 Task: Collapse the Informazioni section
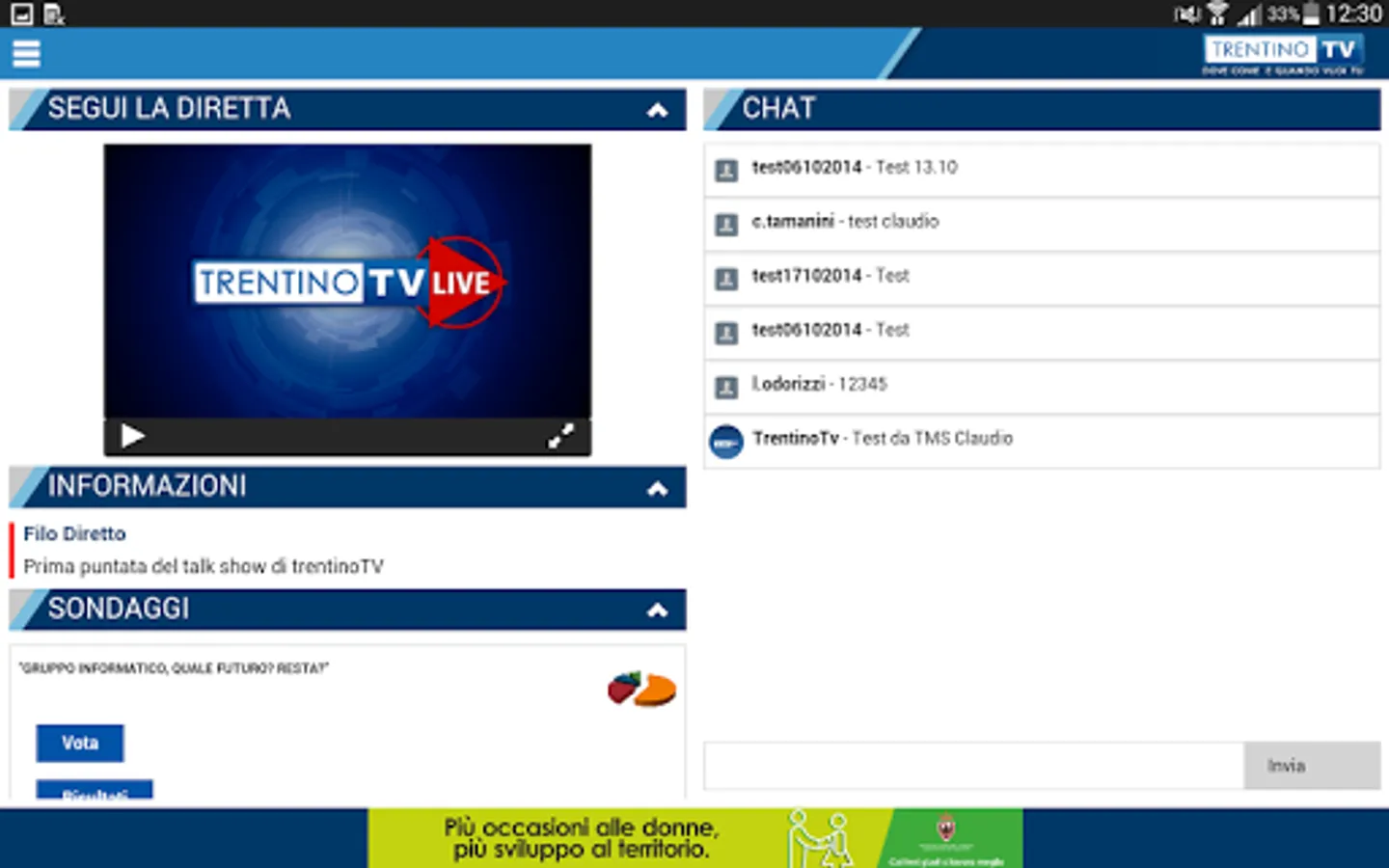coord(658,488)
